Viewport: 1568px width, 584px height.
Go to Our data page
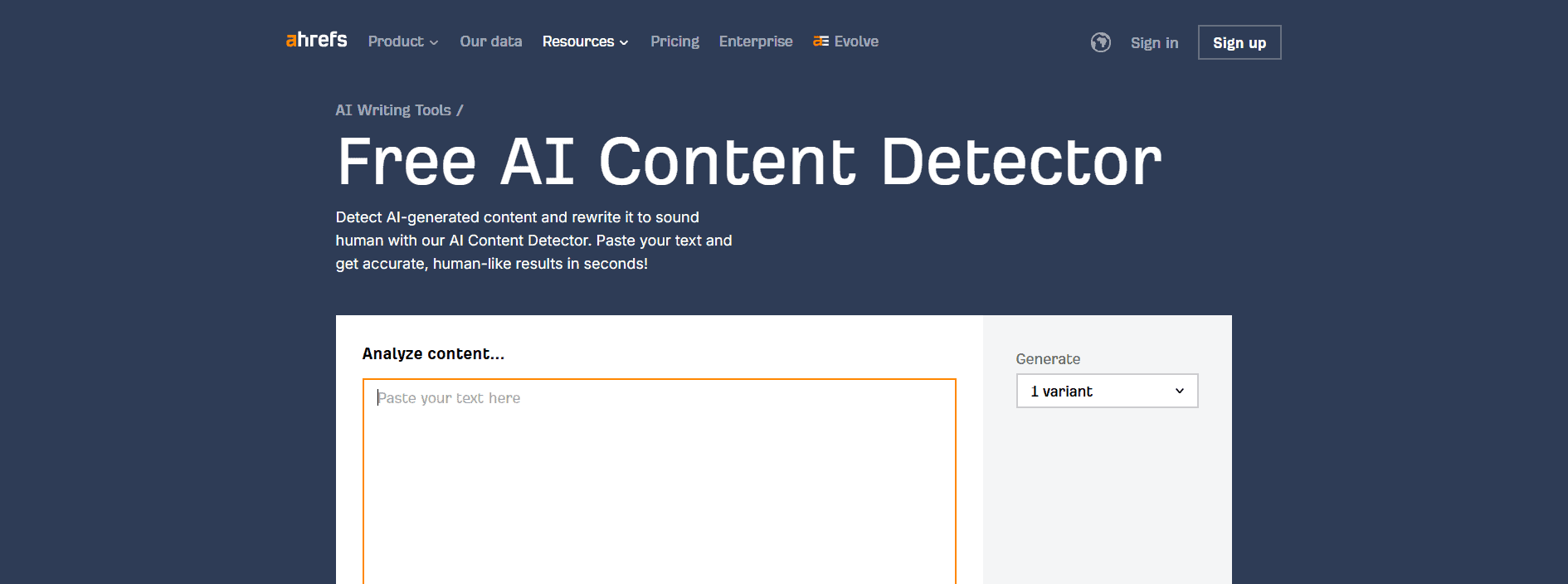(x=490, y=41)
